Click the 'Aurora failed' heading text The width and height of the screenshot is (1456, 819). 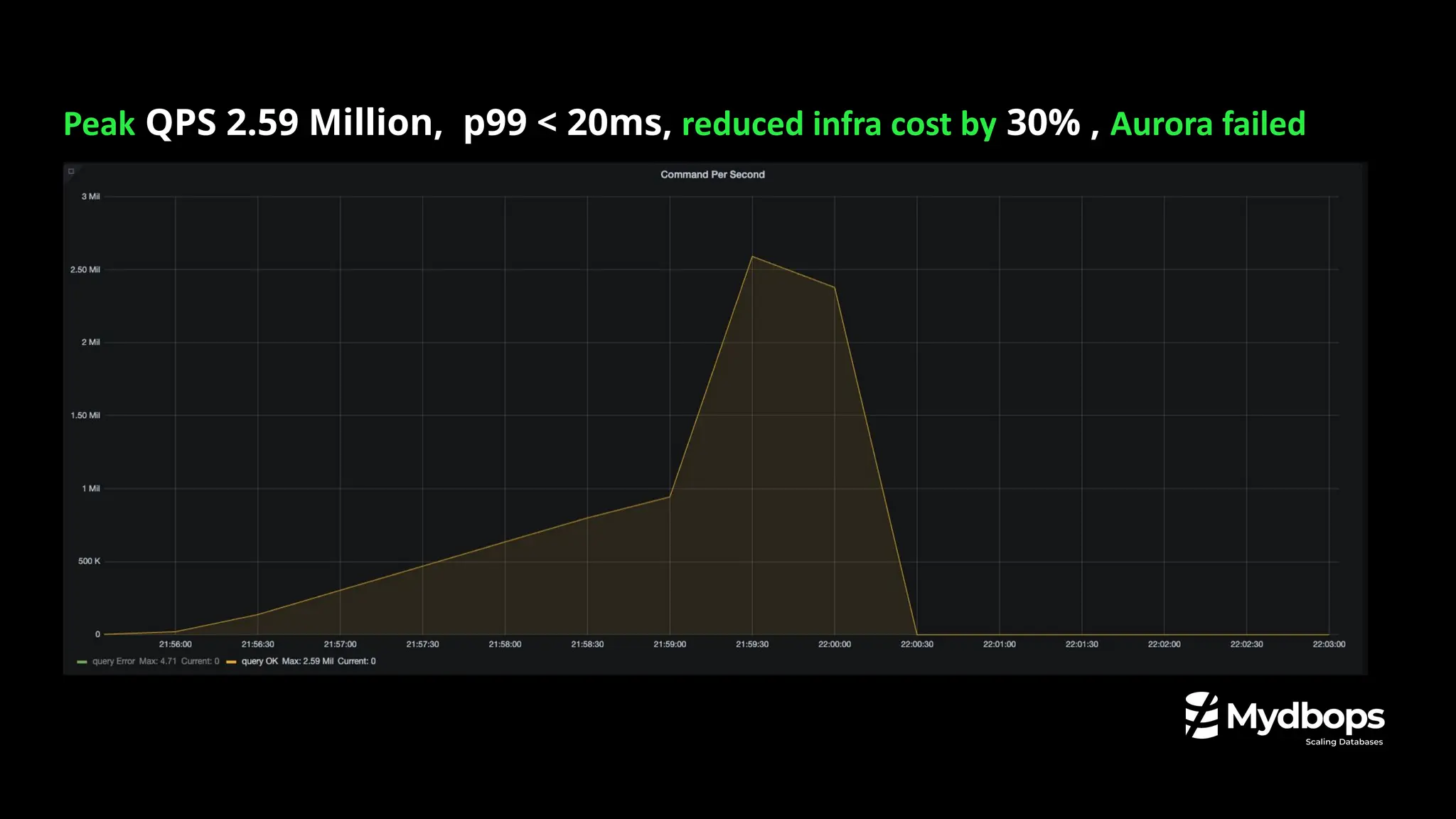[x=1208, y=124]
